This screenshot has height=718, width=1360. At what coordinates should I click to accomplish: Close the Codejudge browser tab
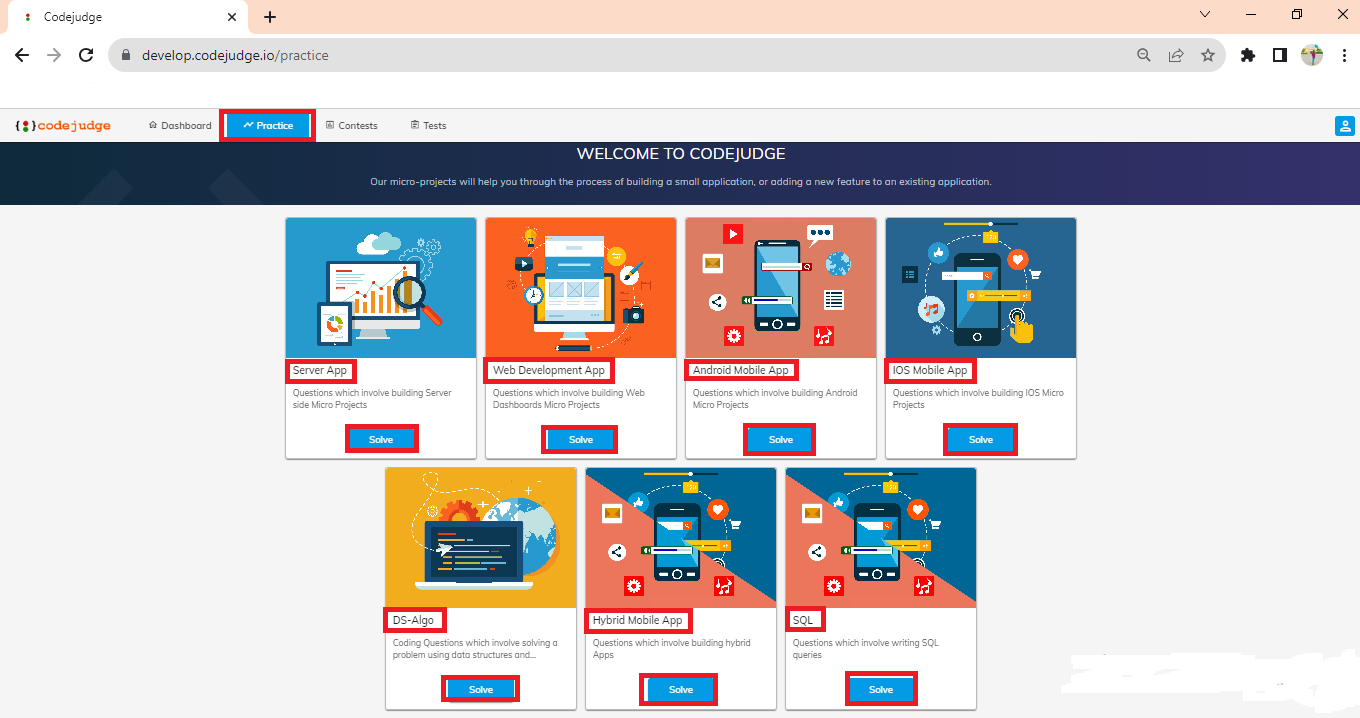232,17
